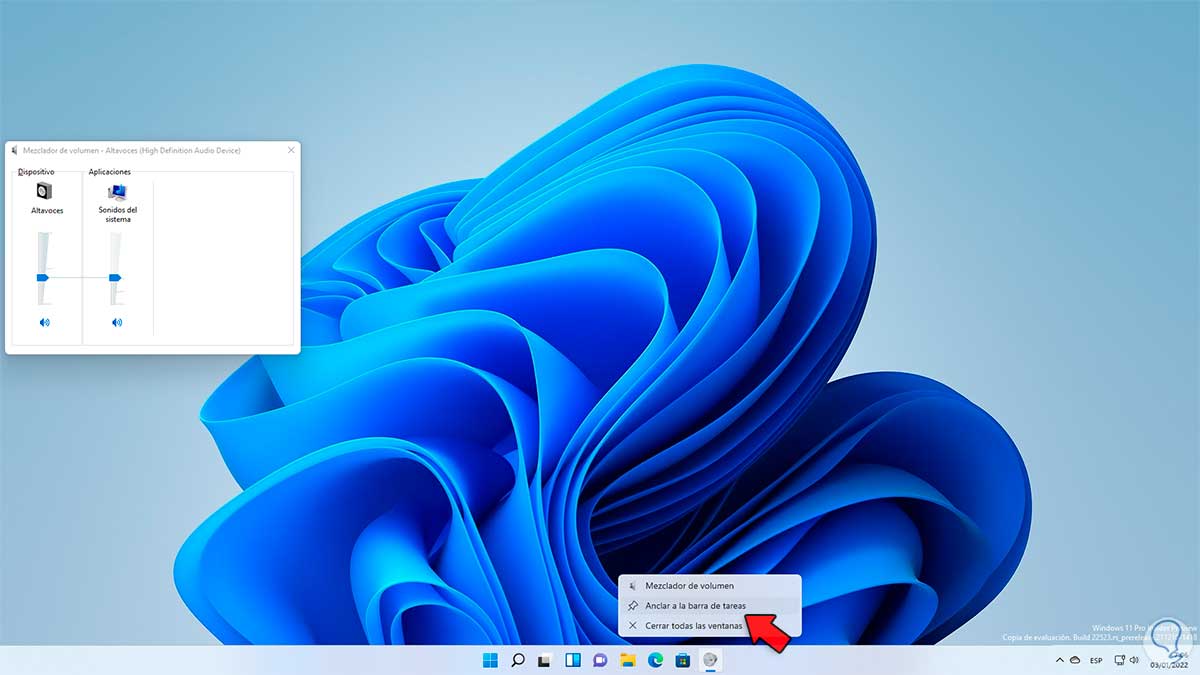Screen dimensions: 1200x675
Task: Open taskbar Search magnifier
Action: click(x=518, y=660)
